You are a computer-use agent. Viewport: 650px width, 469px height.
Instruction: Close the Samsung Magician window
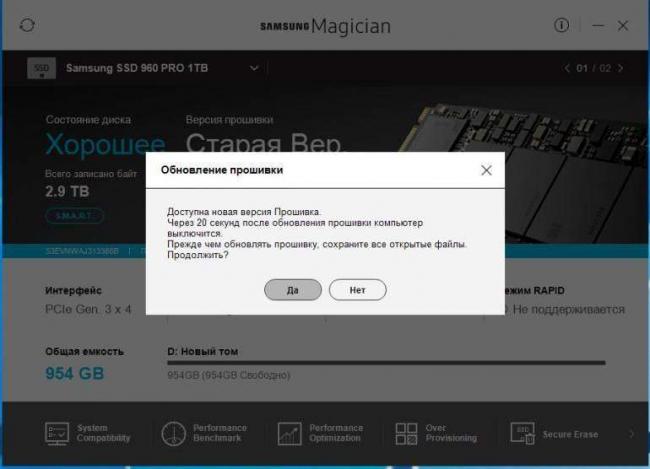(623, 26)
